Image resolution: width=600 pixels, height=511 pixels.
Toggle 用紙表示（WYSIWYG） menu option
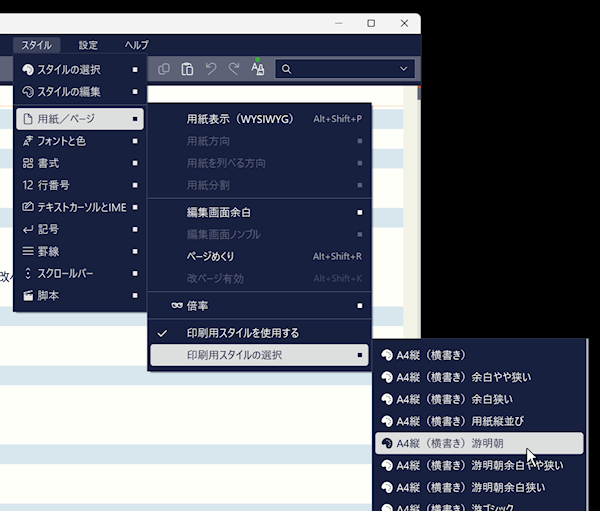coord(240,119)
